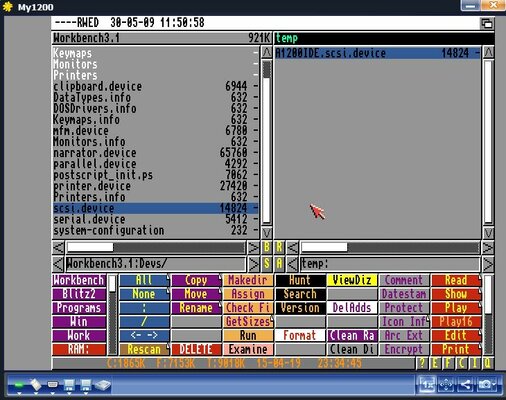The width and height of the screenshot is (506, 400).
Task: Click the temp pane horizontal scroll thumb
Action: click(x=324, y=247)
